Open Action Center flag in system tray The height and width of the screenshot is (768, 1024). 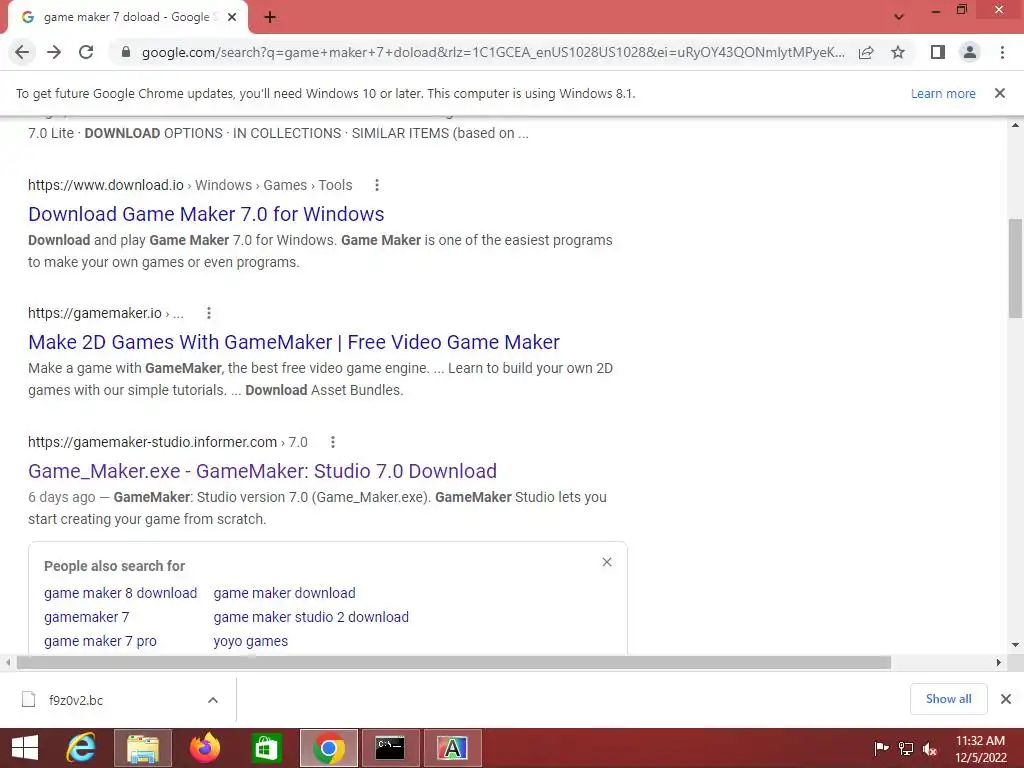tap(881, 748)
